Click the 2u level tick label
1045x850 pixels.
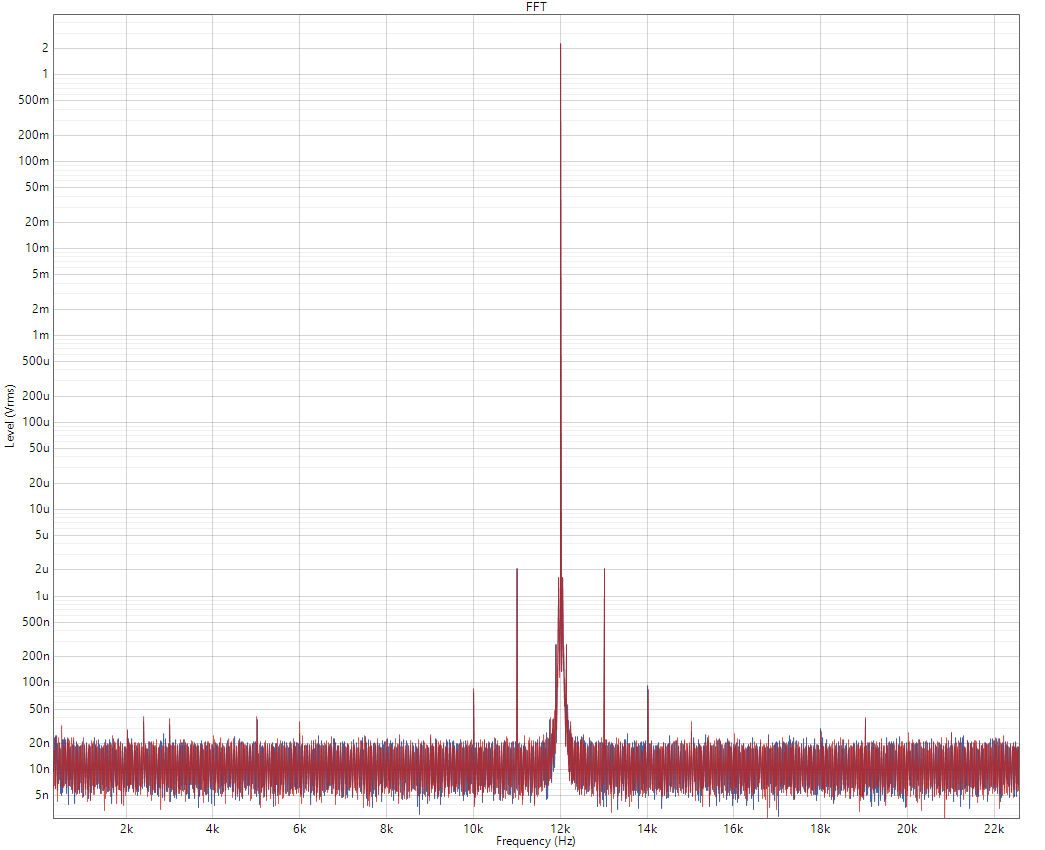(x=42, y=569)
